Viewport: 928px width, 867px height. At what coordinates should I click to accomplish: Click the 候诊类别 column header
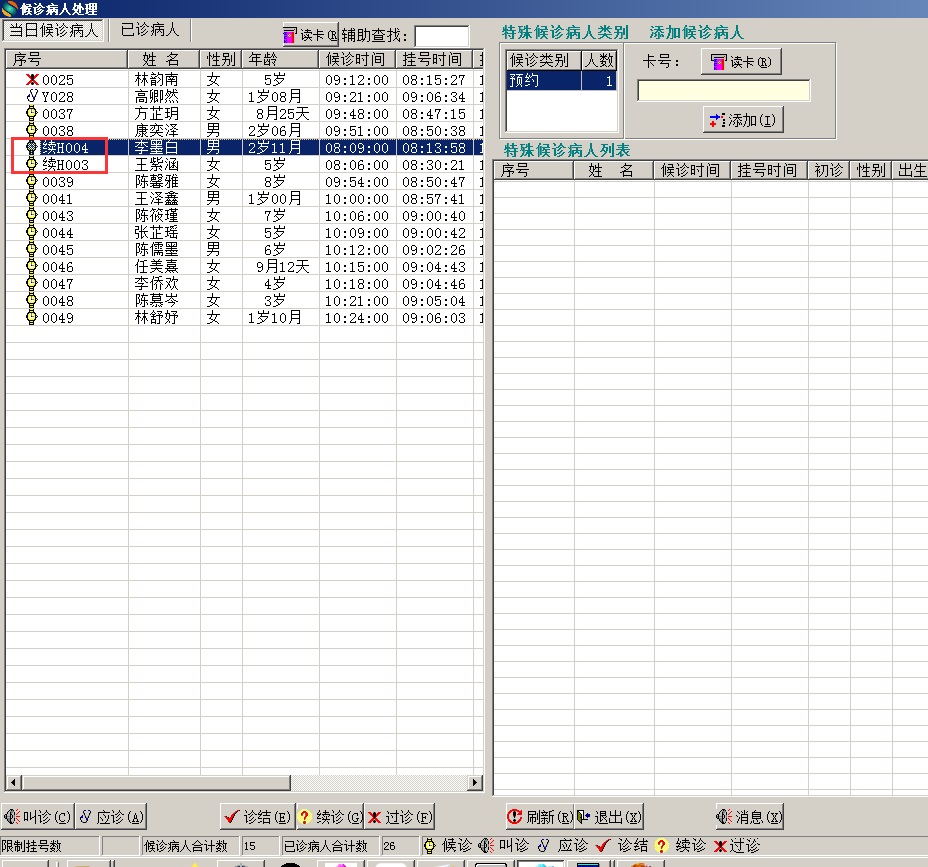[543, 60]
